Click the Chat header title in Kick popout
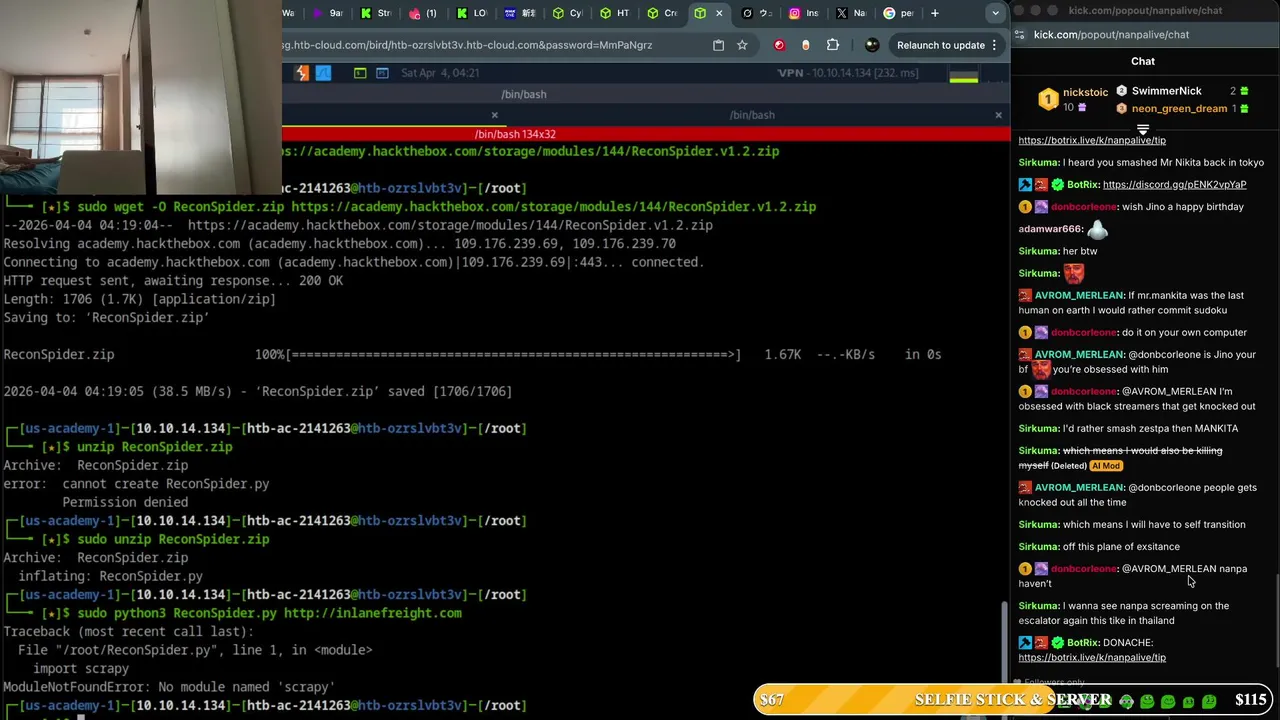Viewport: 1280px width, 720px height. click(1143, 61)
